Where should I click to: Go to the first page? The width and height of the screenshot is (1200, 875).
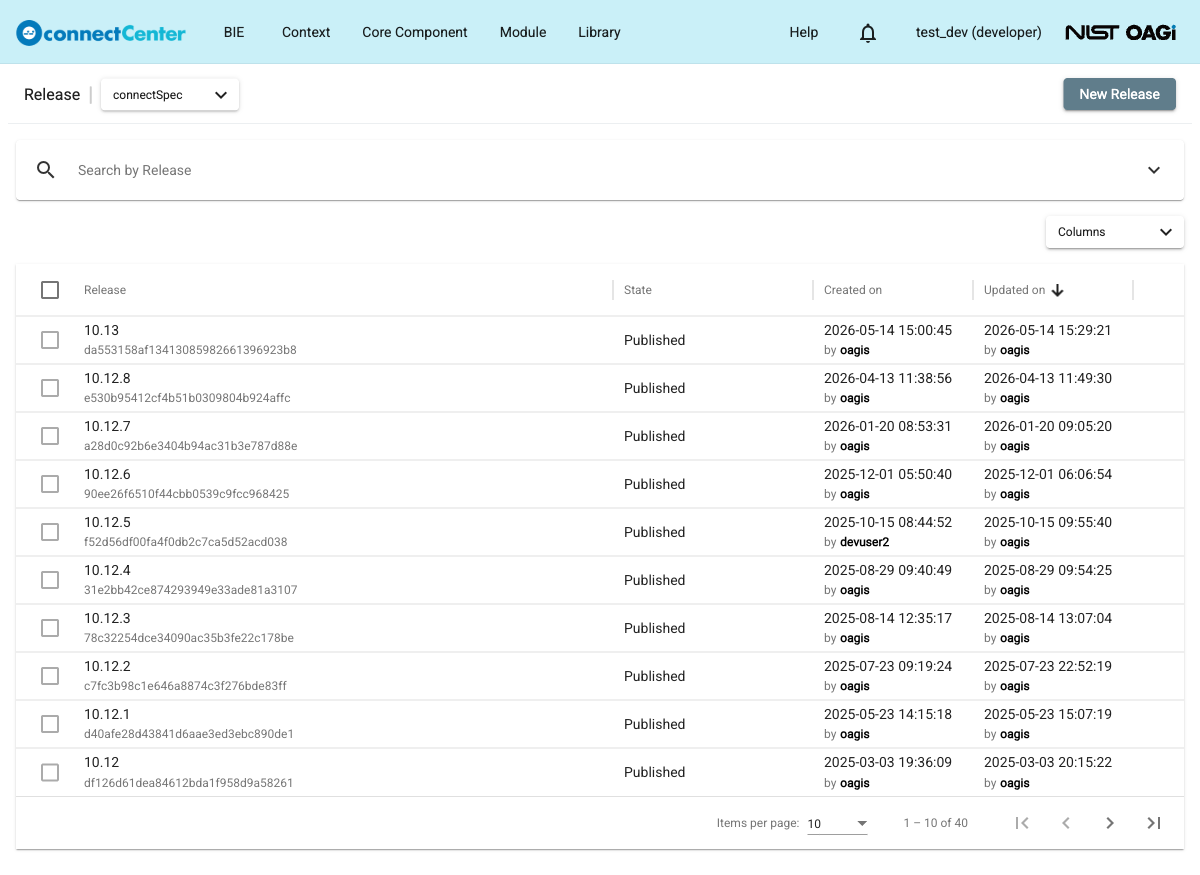click(1022, 823)
